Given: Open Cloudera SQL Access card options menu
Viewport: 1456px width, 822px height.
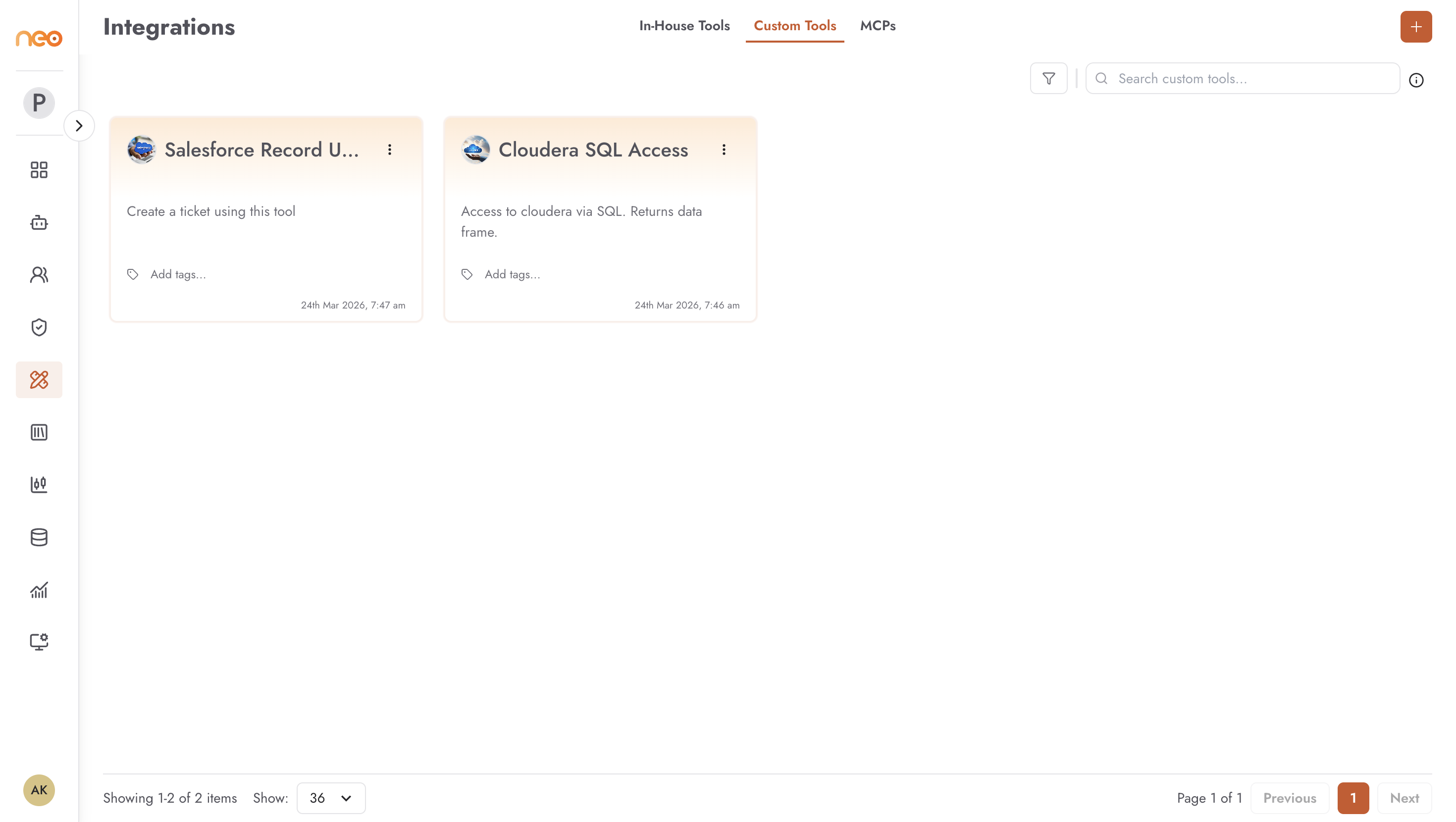Looking at the screenshot, I should coord(724,149).
